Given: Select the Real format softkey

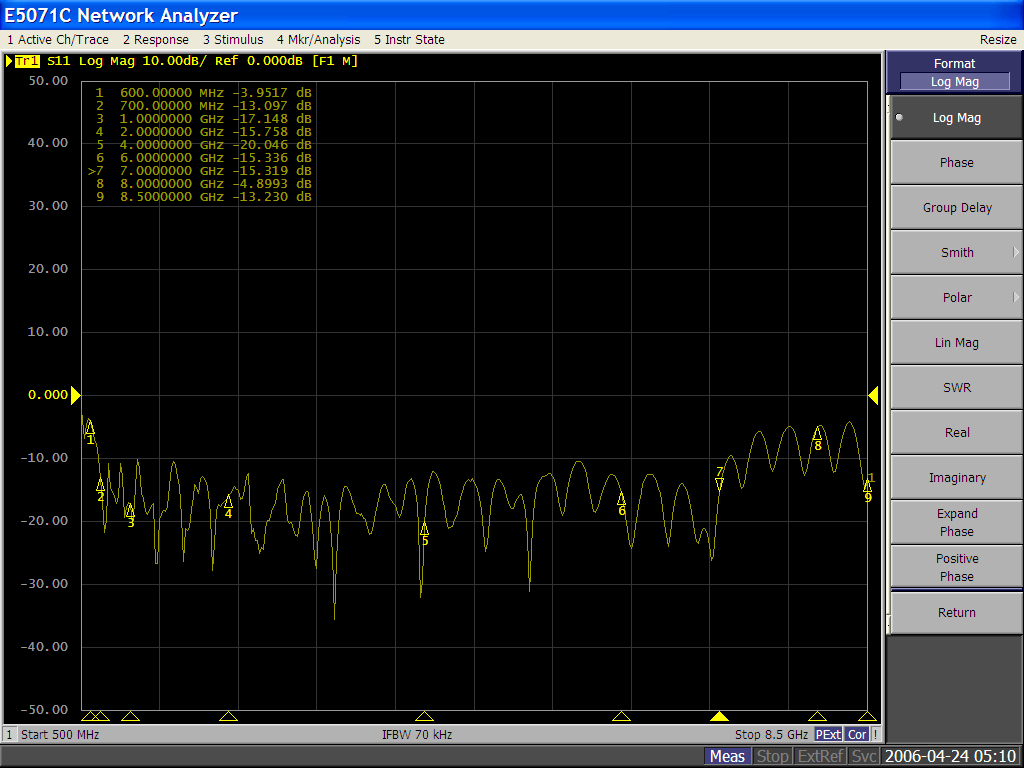Looking at the screenshot, I should coord(956,433).
